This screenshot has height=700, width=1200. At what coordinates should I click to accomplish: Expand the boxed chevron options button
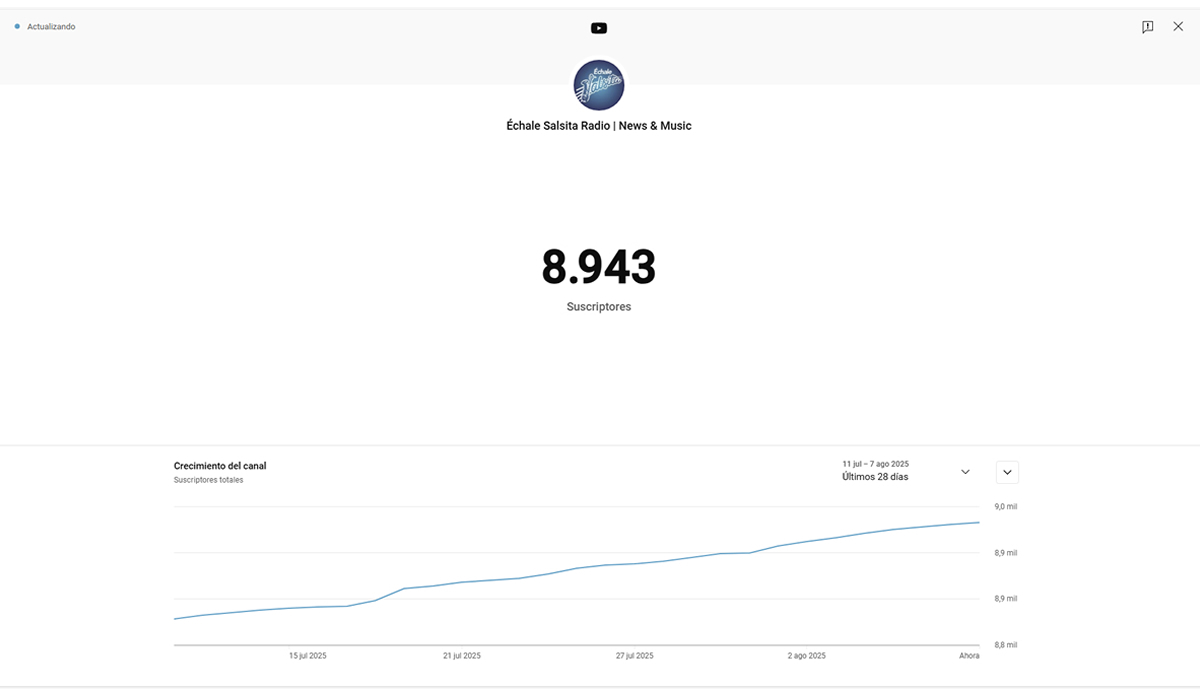1007,472
